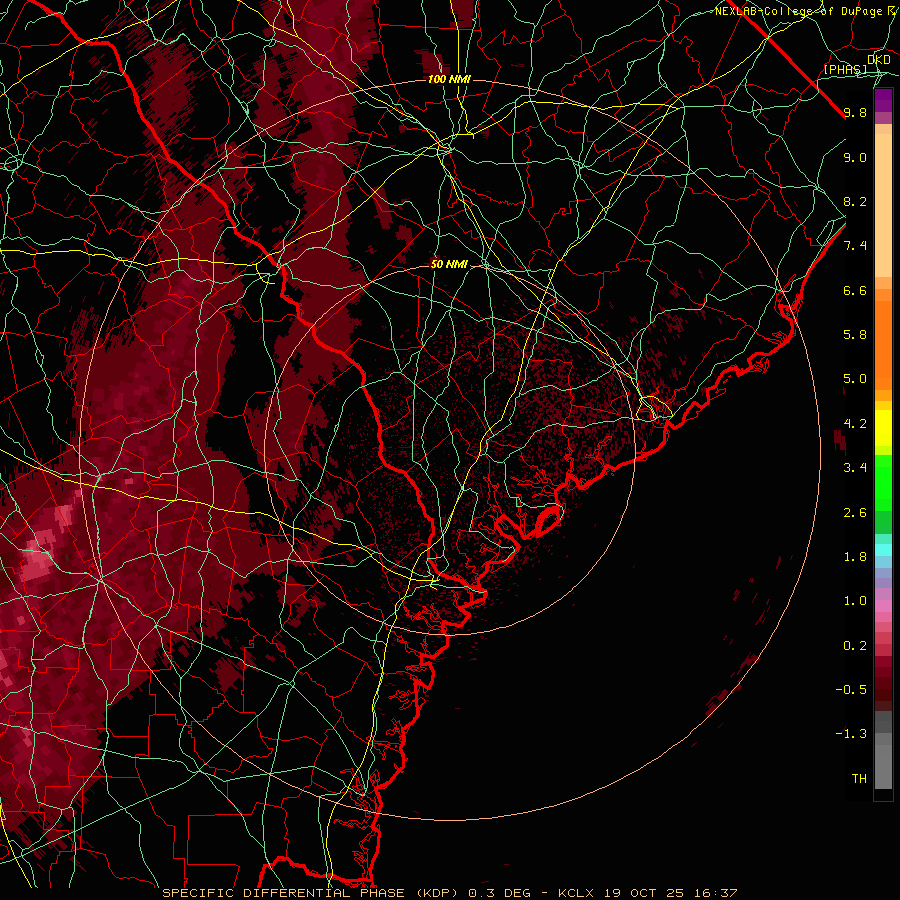Click the 5.8 value on the color scale
The width and height of the screenshot is (900, 900).
[855, 335]
